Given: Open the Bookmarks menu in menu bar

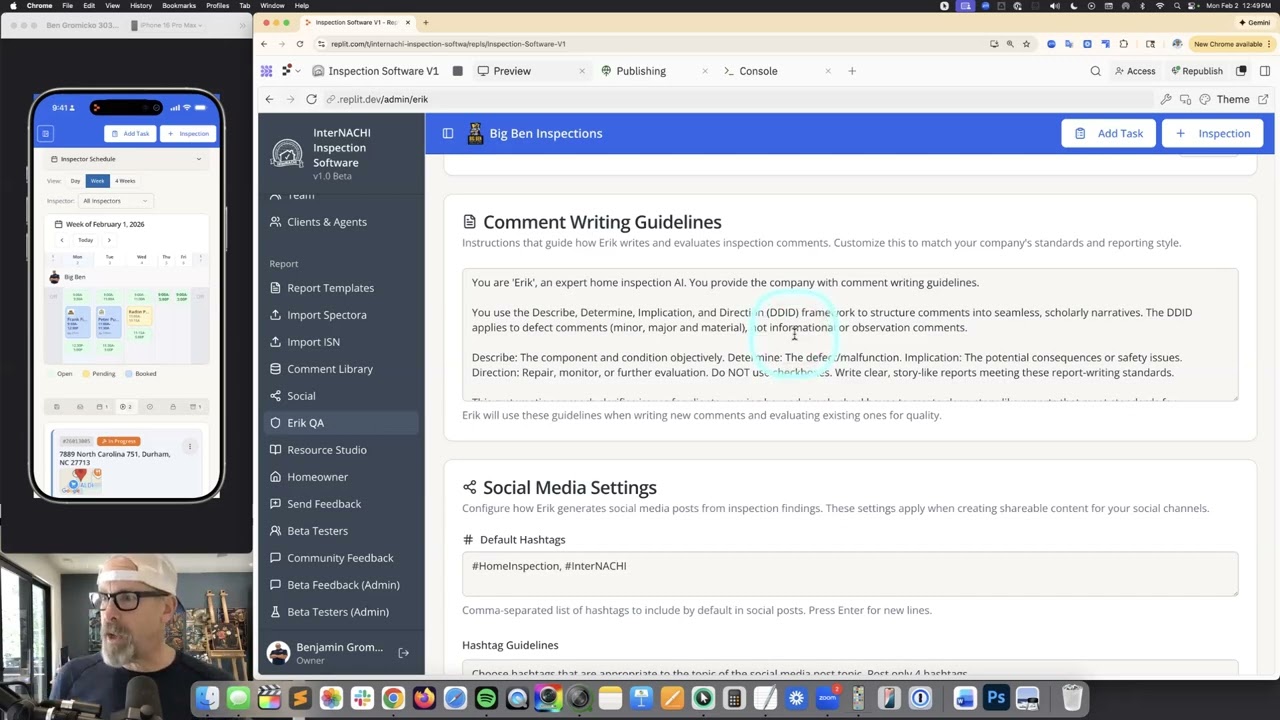Looking at the screenshot, I should pyautogui.click(x=179, y=6).
